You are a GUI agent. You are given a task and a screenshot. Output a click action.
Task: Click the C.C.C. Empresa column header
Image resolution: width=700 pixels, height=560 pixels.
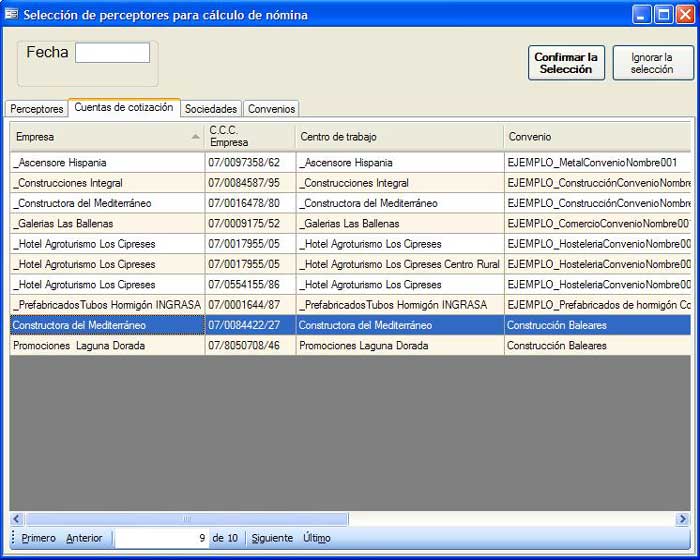(x=249, y=136)
